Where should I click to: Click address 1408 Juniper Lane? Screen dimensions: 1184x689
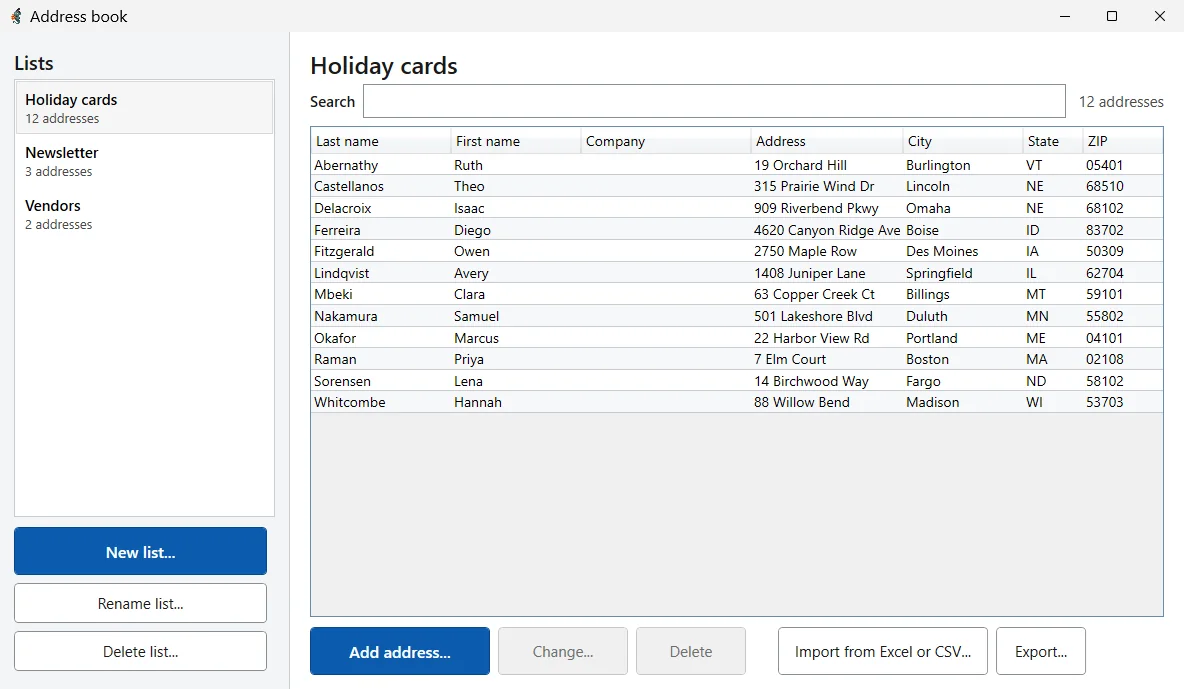pos(809,273)
